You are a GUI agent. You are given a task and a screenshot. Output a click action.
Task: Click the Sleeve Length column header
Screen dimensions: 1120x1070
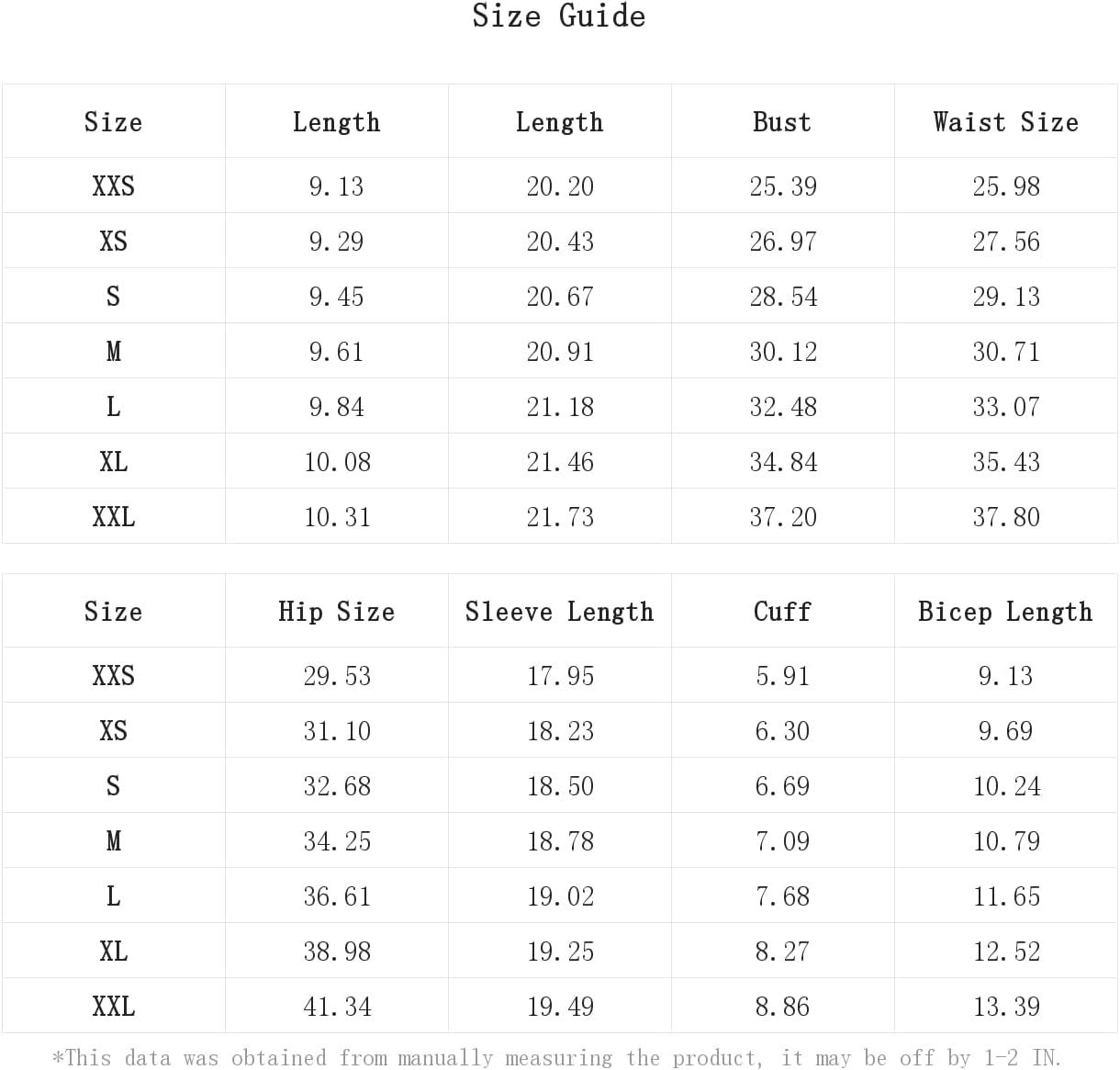559,612
